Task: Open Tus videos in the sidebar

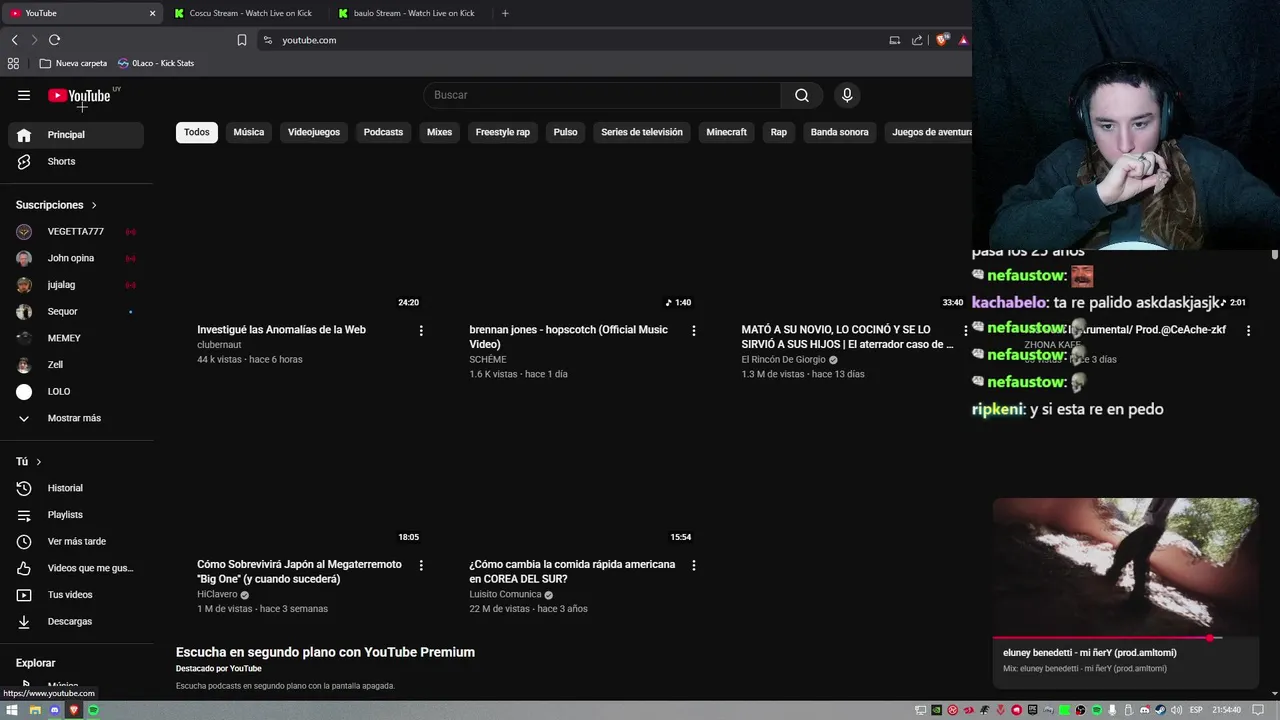Action: click(x=76, y=595)
